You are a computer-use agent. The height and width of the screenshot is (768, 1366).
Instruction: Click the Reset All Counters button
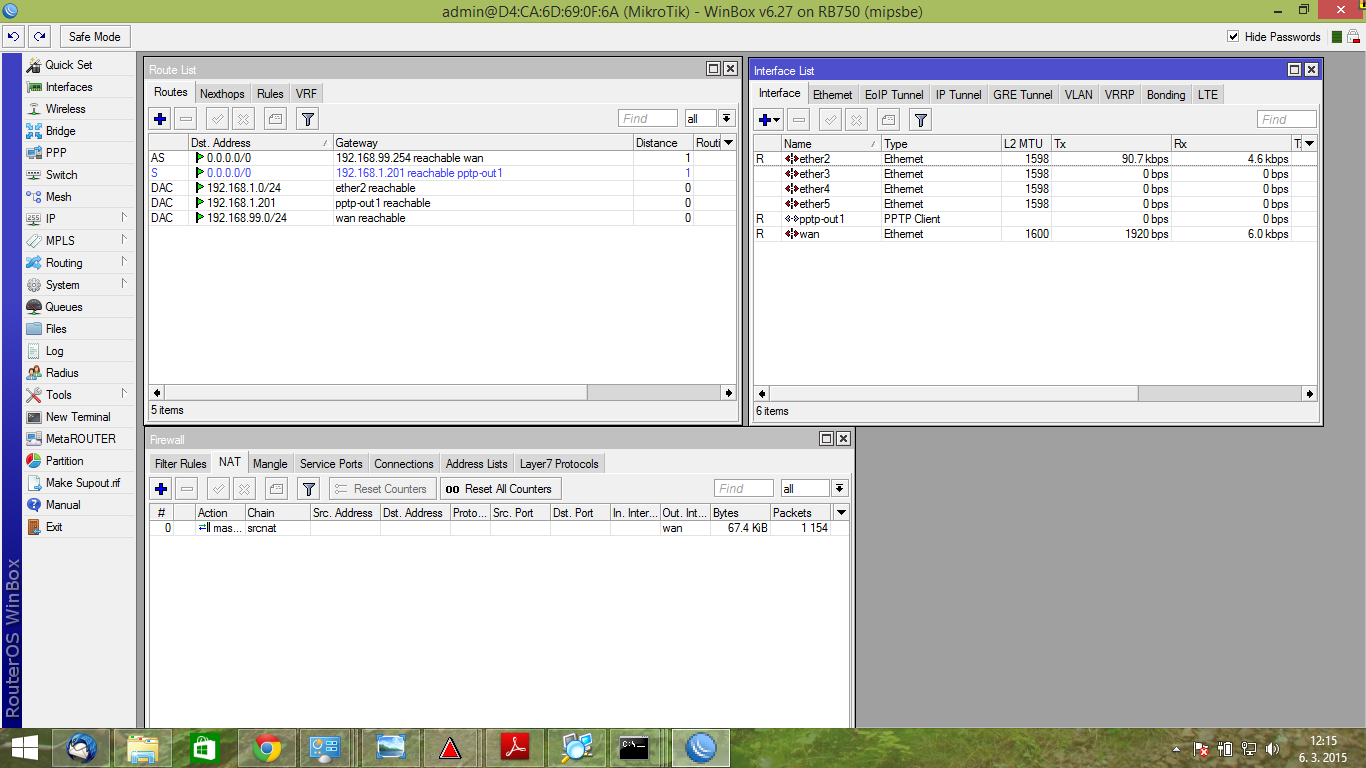point(500,489)
